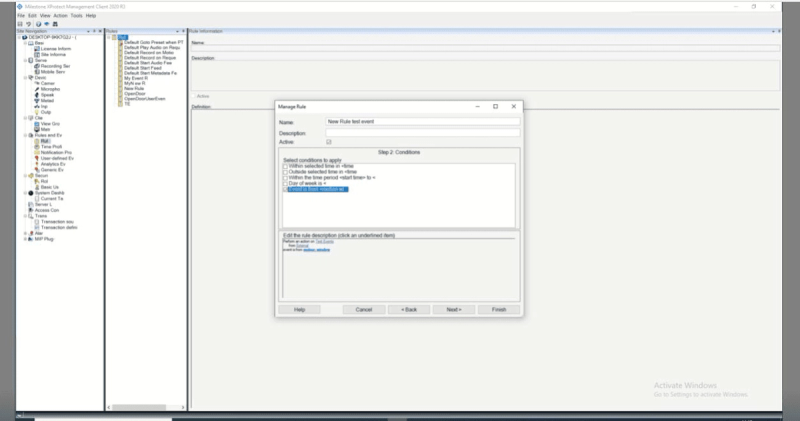The image size is (800, 421).
Task: Open Current Tasks under System Dashboard
Action: click(49, 199)
